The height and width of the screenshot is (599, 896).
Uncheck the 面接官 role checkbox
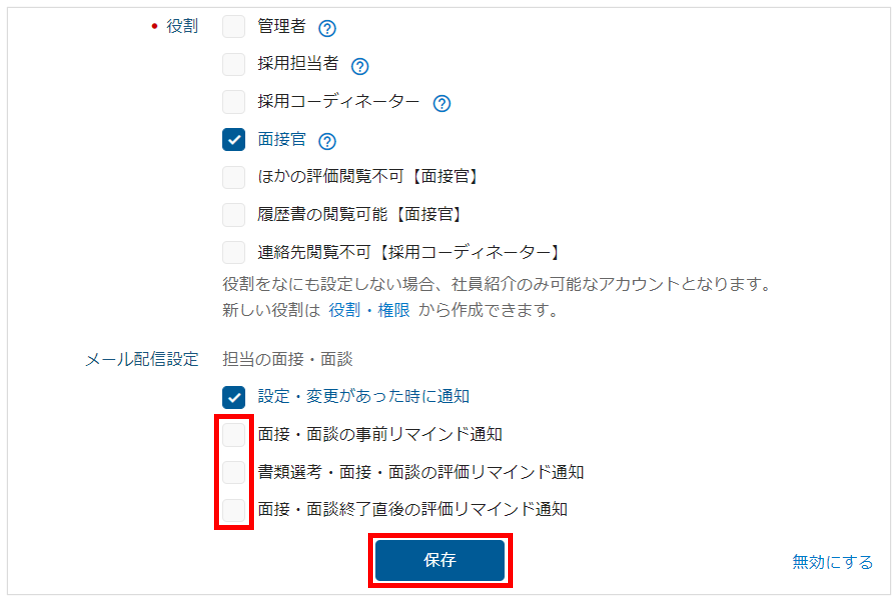coord(234,140)
